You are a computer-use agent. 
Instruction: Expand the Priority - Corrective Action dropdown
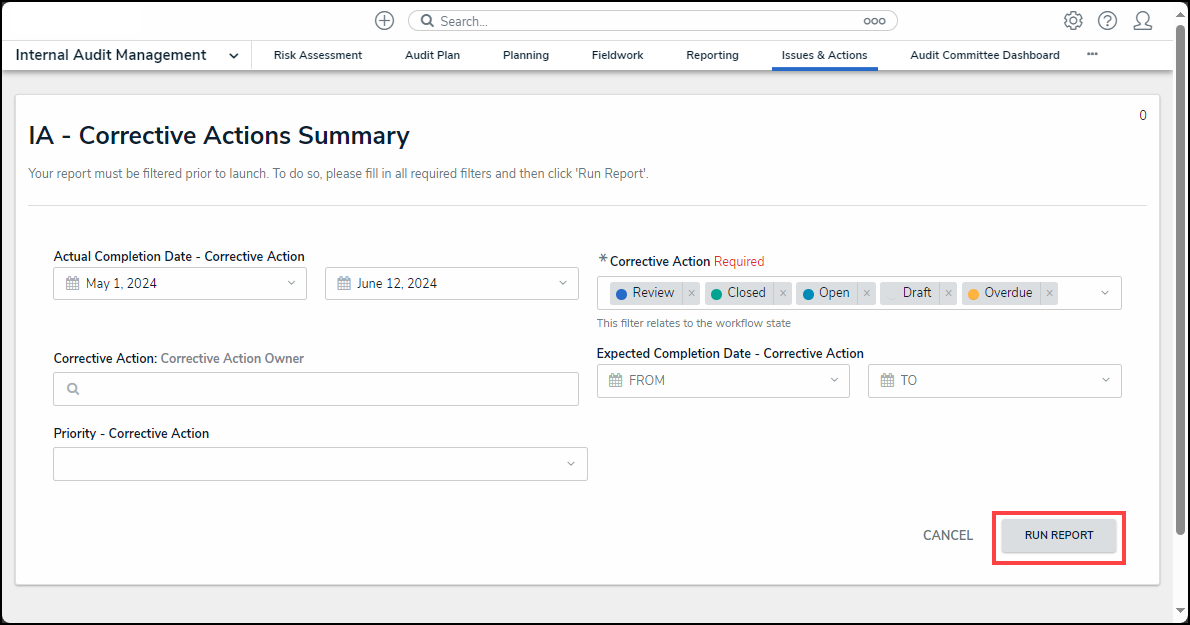coord(320,464)
